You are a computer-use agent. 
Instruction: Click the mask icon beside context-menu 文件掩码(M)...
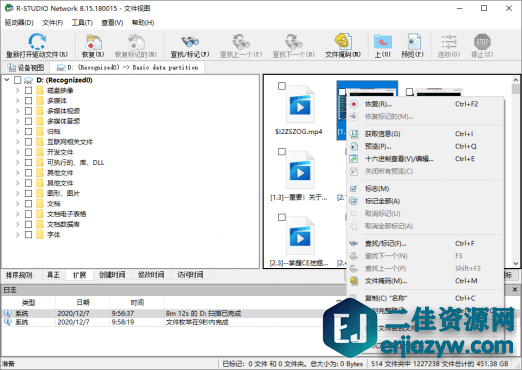[x=354, y=281]
